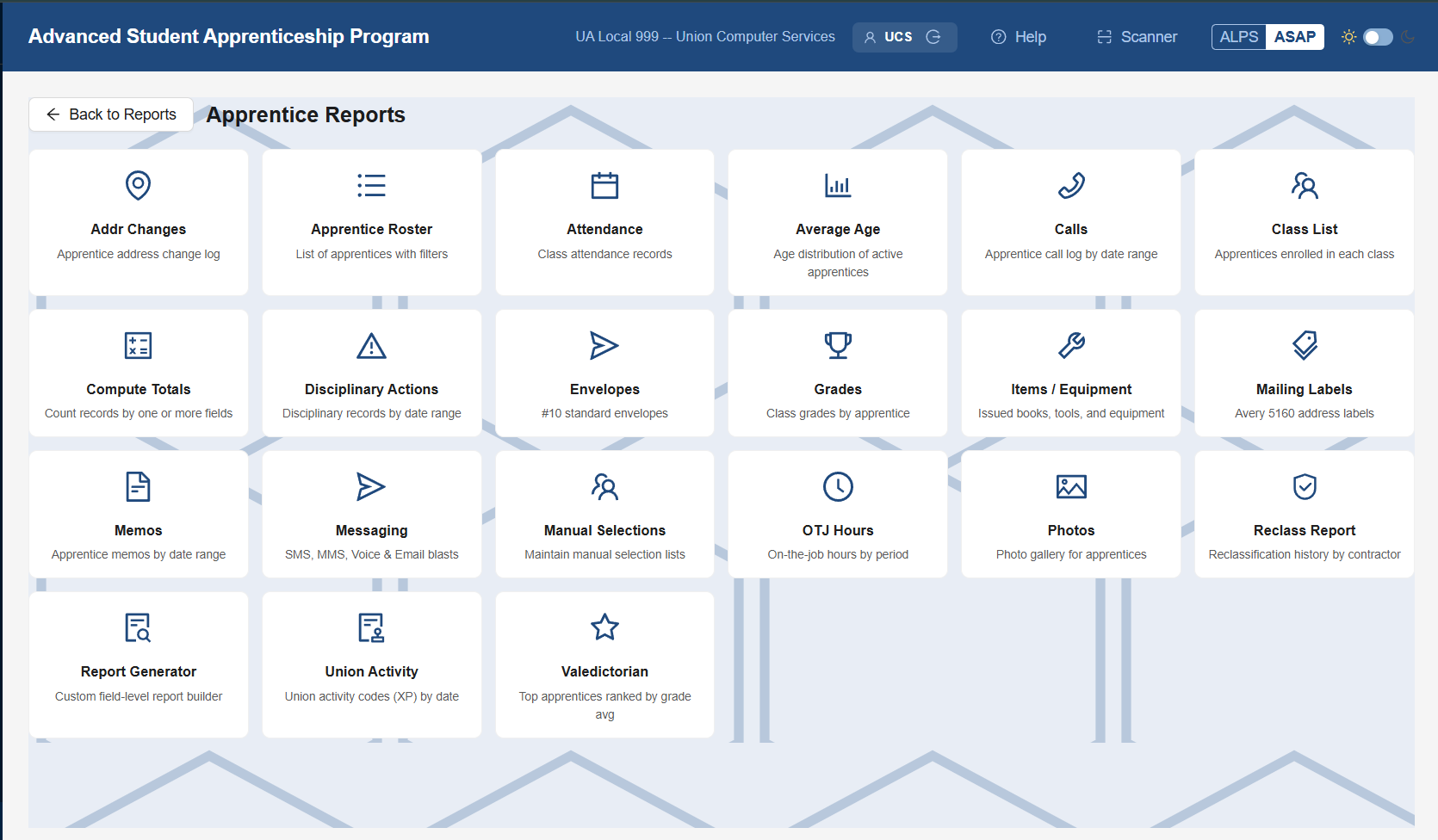Open the Report Generator search-document icon
This screenshot has width=1438, height=840.
[x=139, y=627]
